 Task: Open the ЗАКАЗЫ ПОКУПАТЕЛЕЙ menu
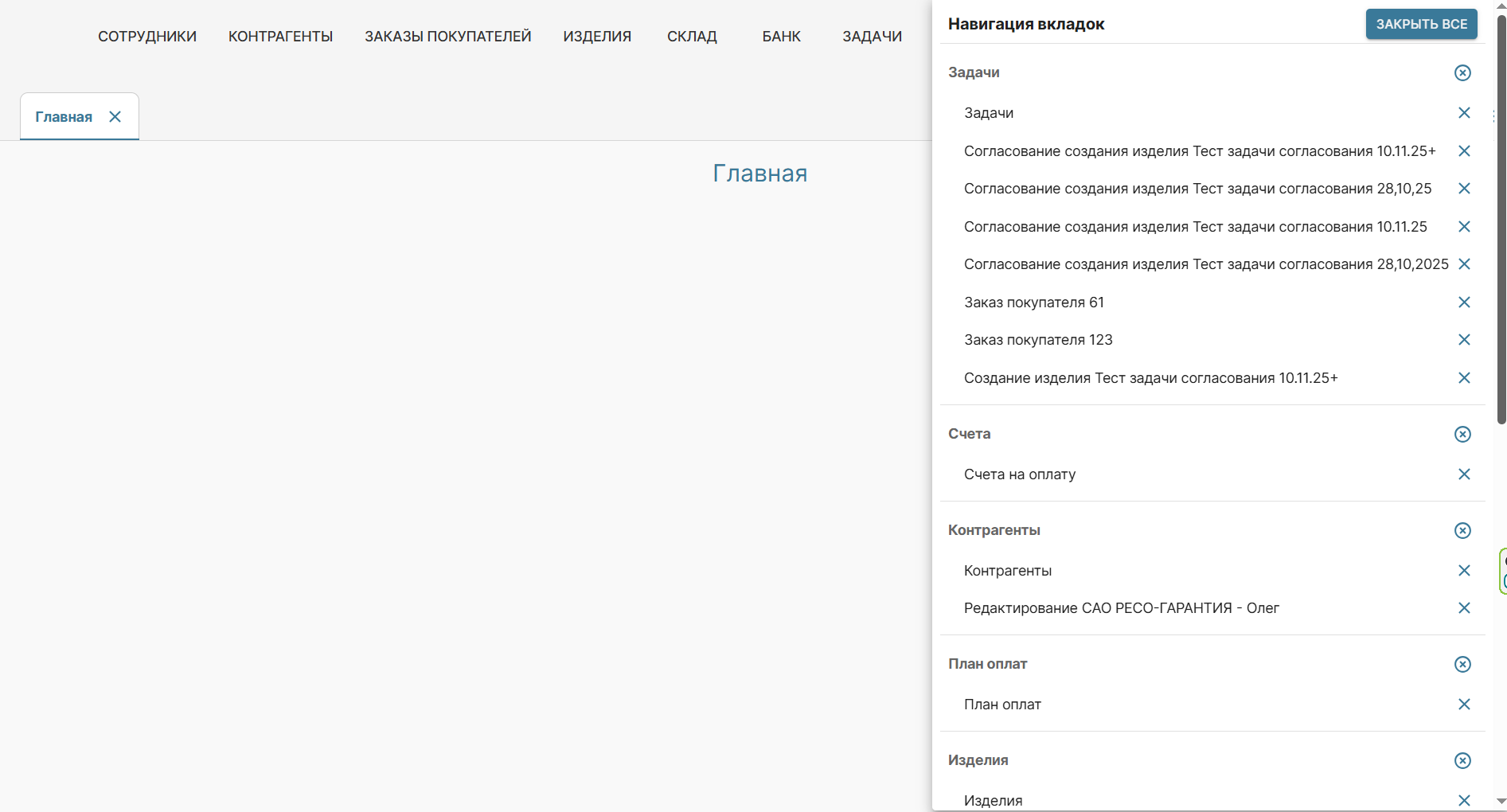tap(447, 37)
